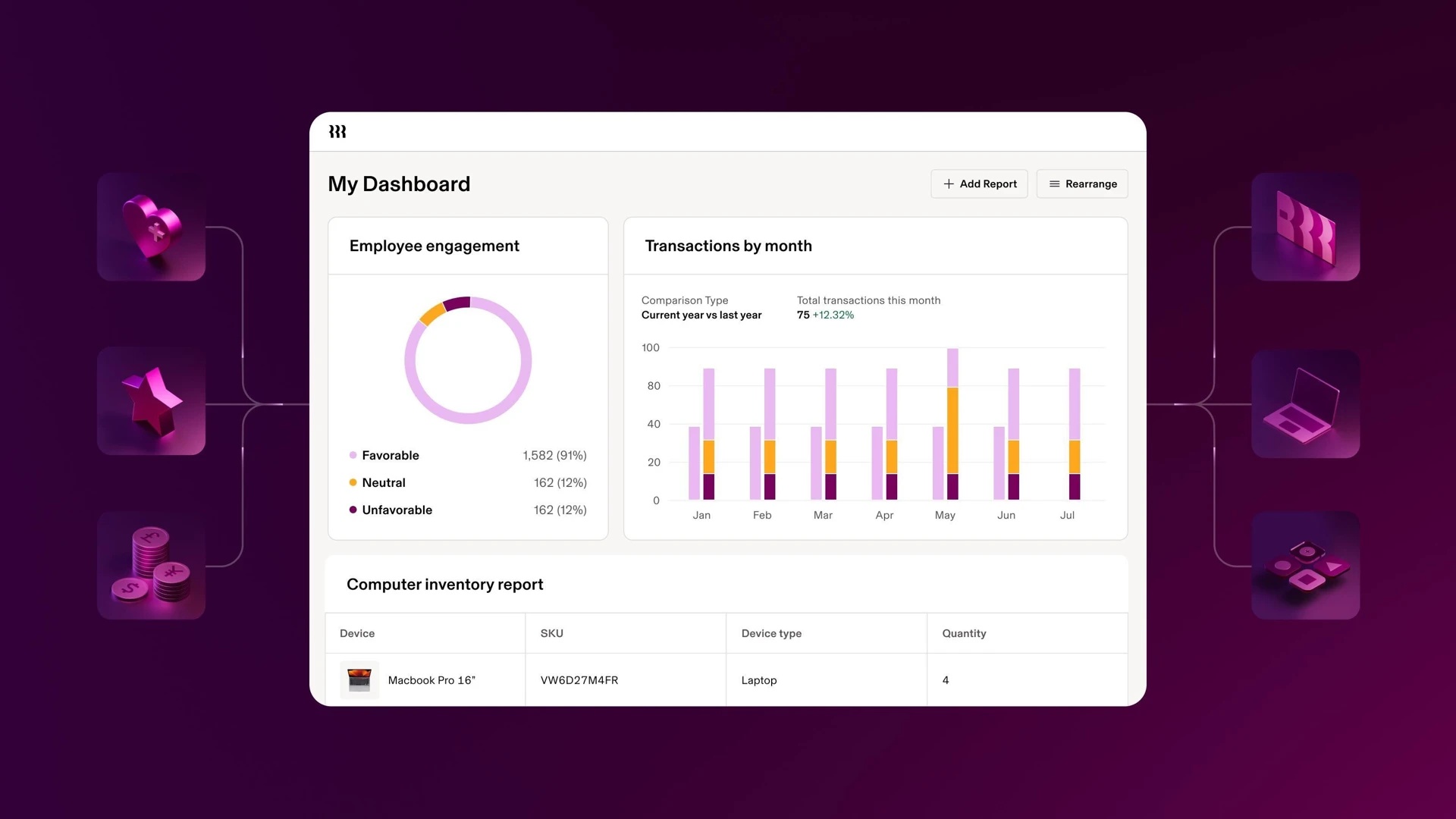Click the Add Report button text
1456x819 pixels.
987,184
